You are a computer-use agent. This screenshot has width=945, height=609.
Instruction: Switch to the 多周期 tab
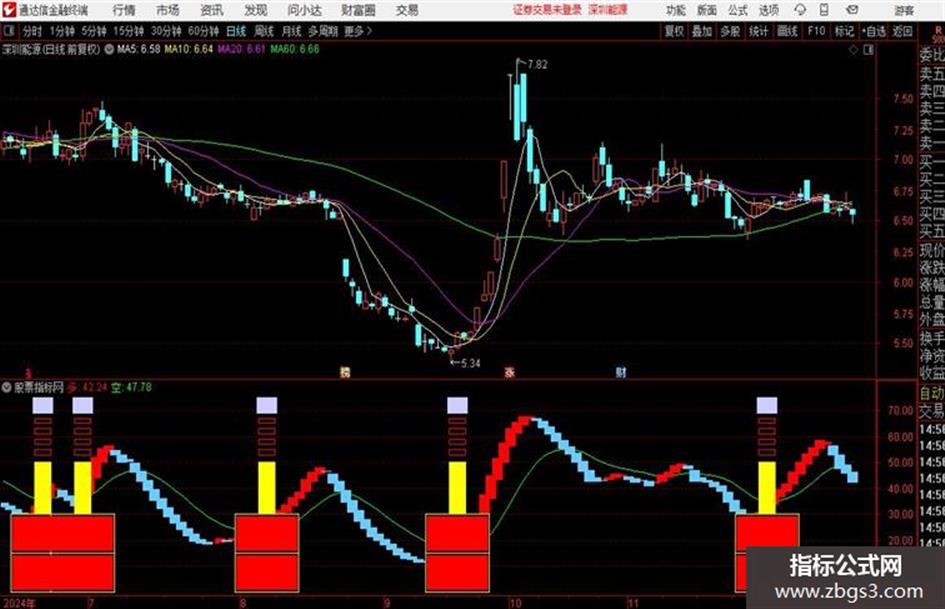pos(323,31)
